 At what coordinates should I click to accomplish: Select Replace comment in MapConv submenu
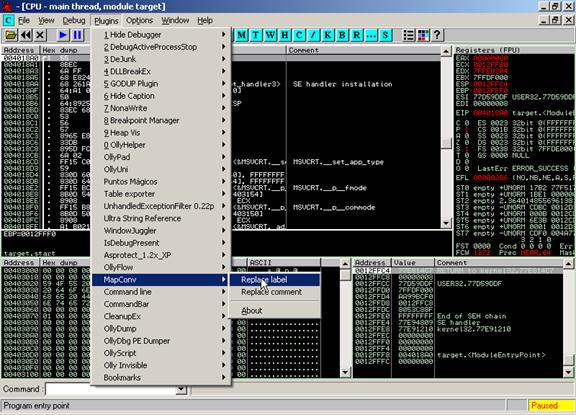coord(275,292)
